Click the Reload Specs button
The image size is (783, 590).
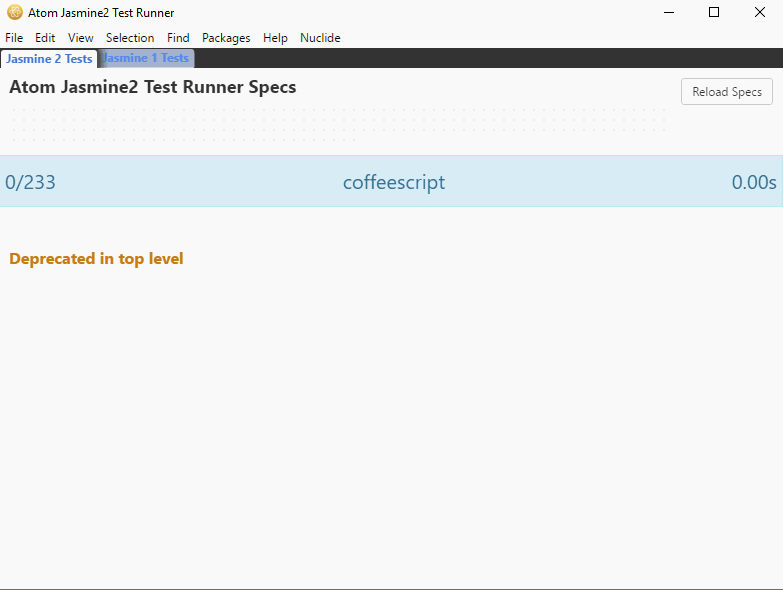[x=727, y=92]
